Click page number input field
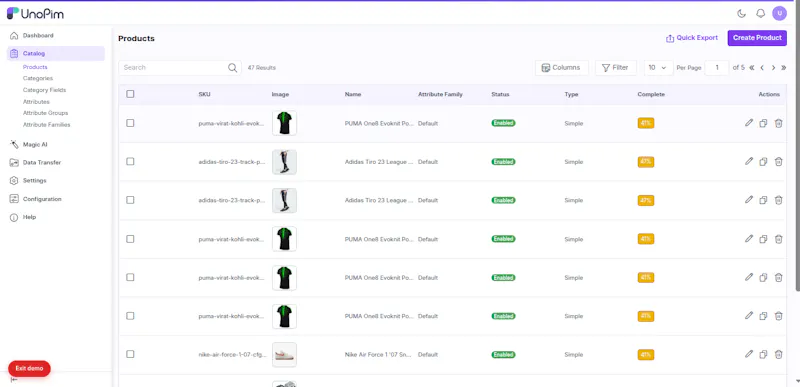 tap(717, 68)
